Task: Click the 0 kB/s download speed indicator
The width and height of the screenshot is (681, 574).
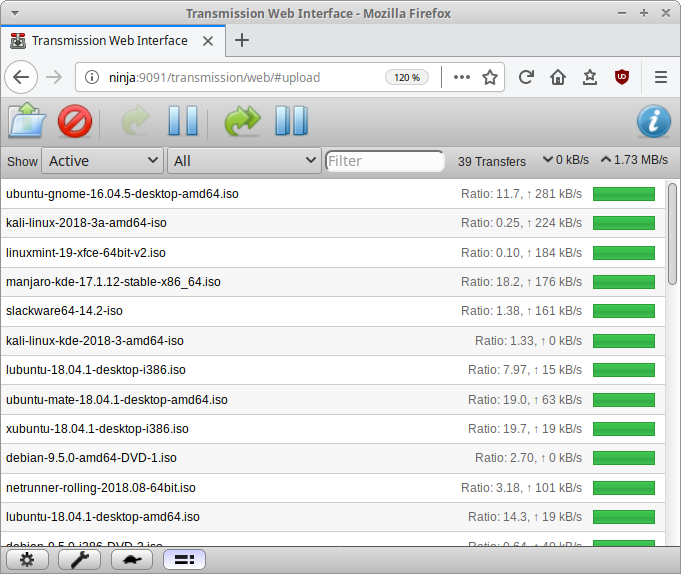Action: [566, 160]
